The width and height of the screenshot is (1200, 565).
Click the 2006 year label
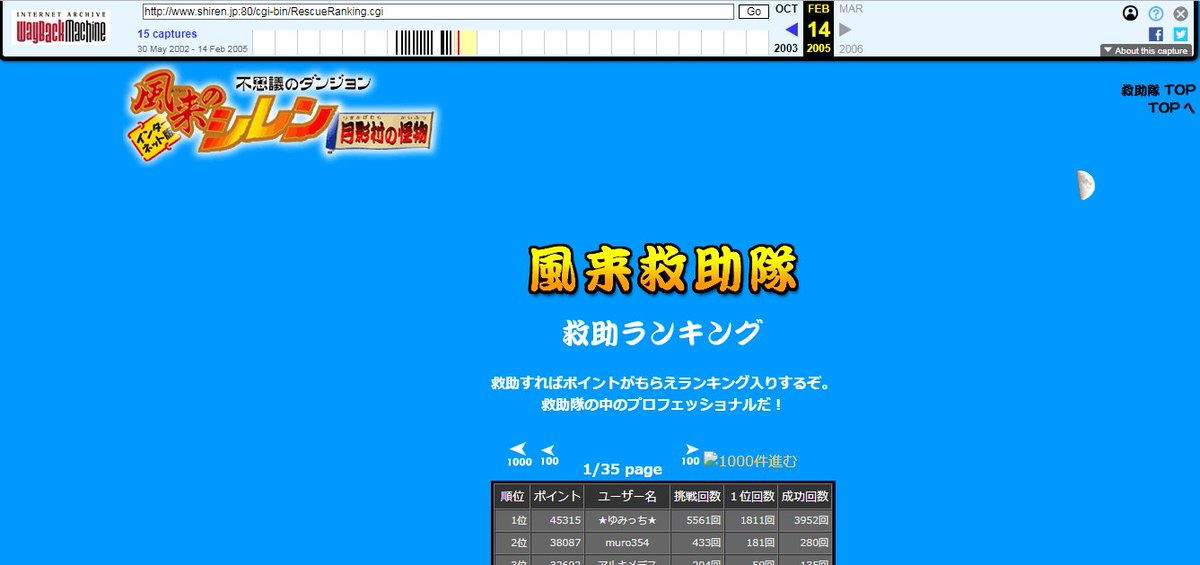coord(851,49)
